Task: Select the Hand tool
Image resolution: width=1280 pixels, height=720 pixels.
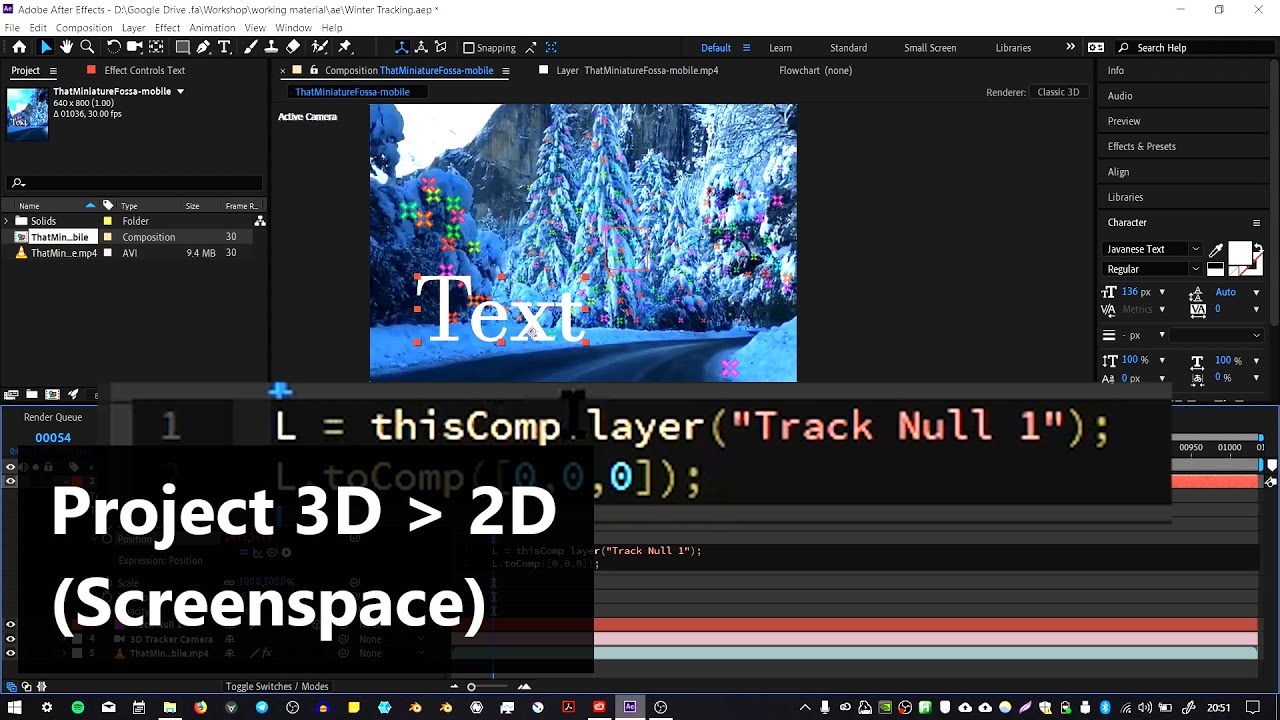Action: point(66,47)
